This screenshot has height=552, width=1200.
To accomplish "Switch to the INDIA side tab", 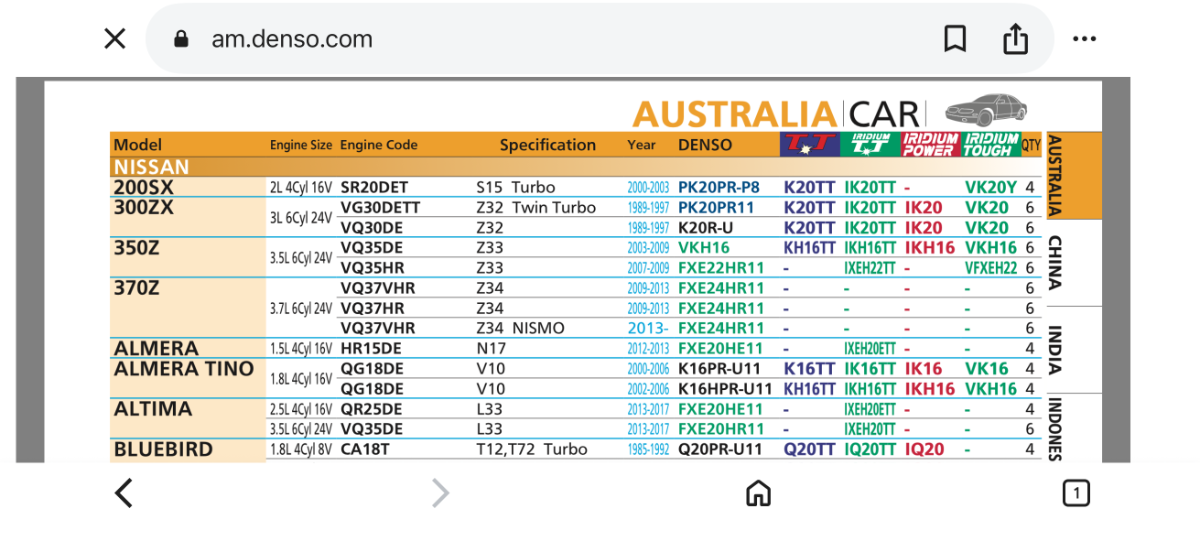I will pyautogui.click(x=1054, y=349).
